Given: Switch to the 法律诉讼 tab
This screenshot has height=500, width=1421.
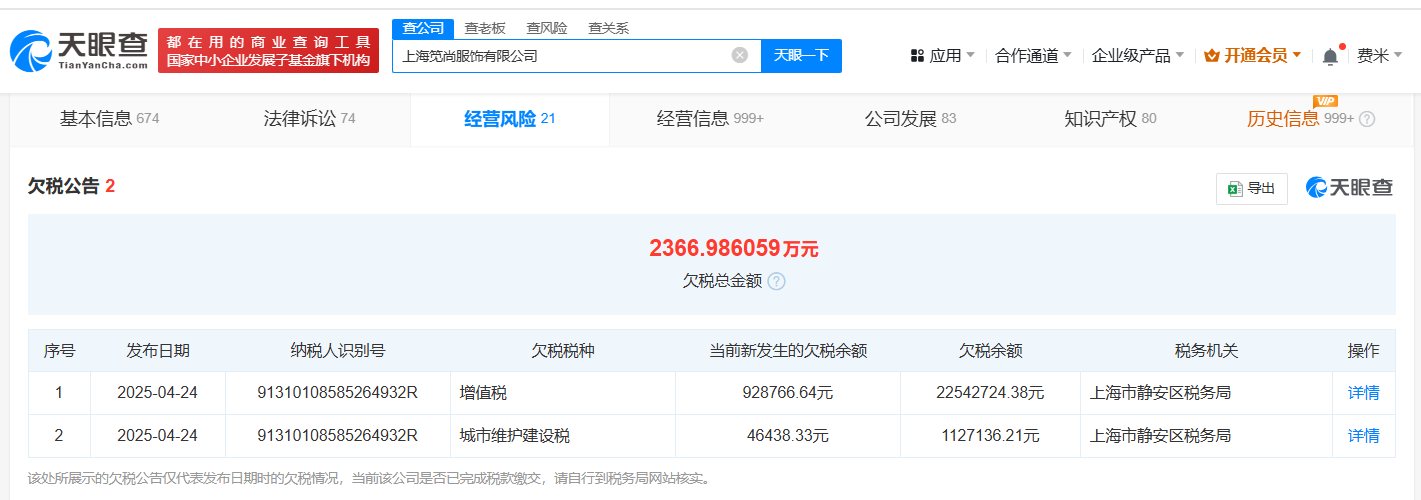Looking at the screenshot, I should coord(309,119).
